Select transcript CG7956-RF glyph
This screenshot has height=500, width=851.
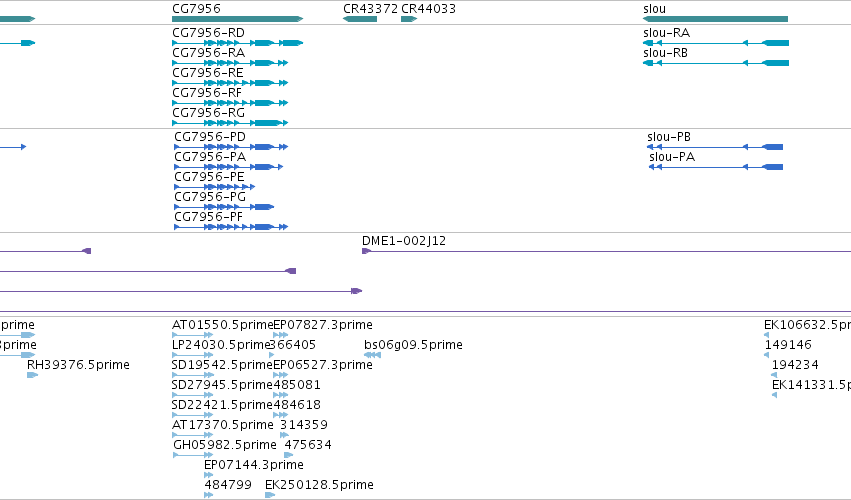(230, 103)
